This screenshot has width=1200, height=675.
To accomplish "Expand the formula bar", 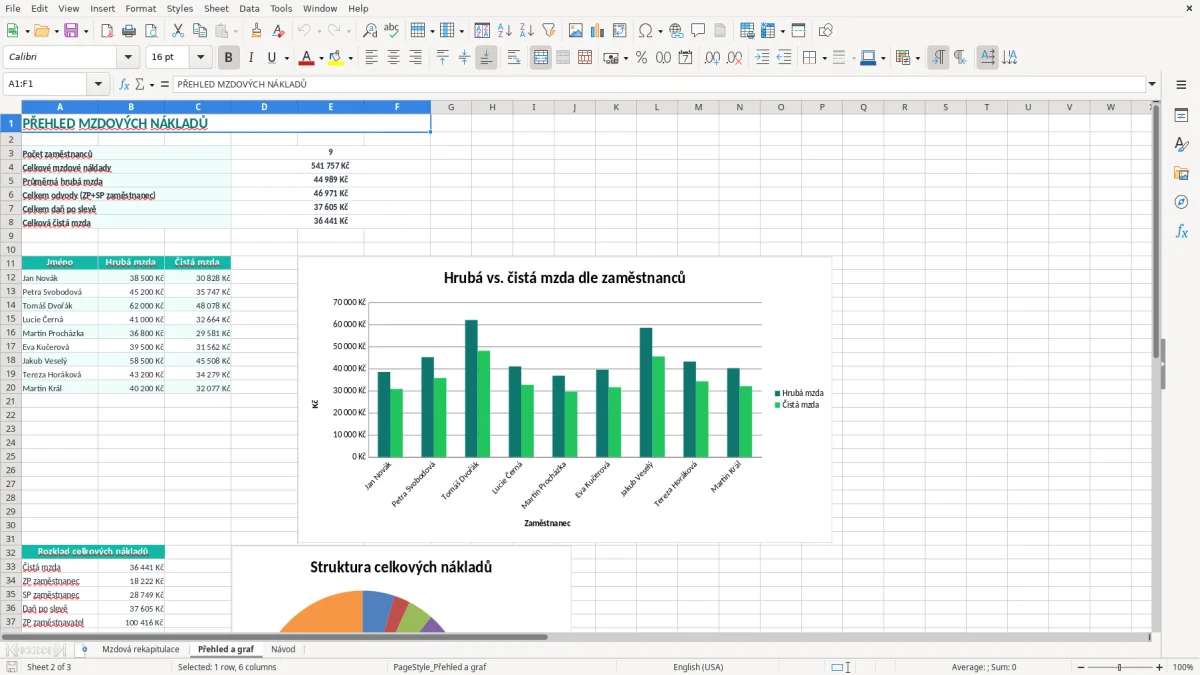I will click(1152, 85).
